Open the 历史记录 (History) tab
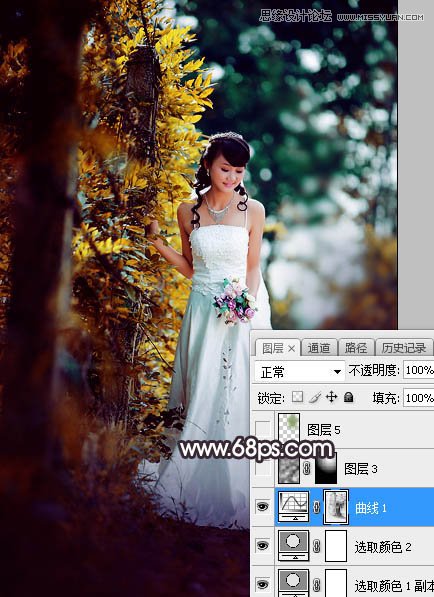 pyautogui.click(x=404, y=348)
